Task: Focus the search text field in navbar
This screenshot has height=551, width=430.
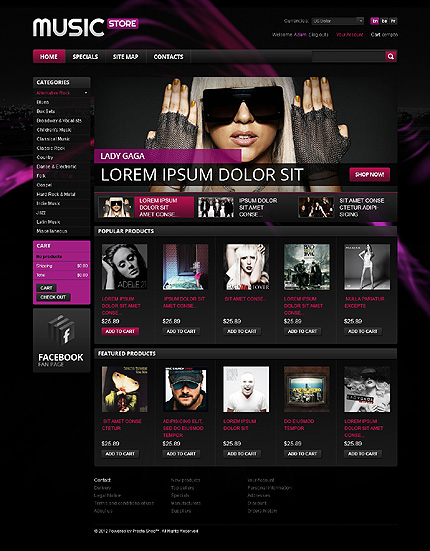Action: tap(348, 56)
